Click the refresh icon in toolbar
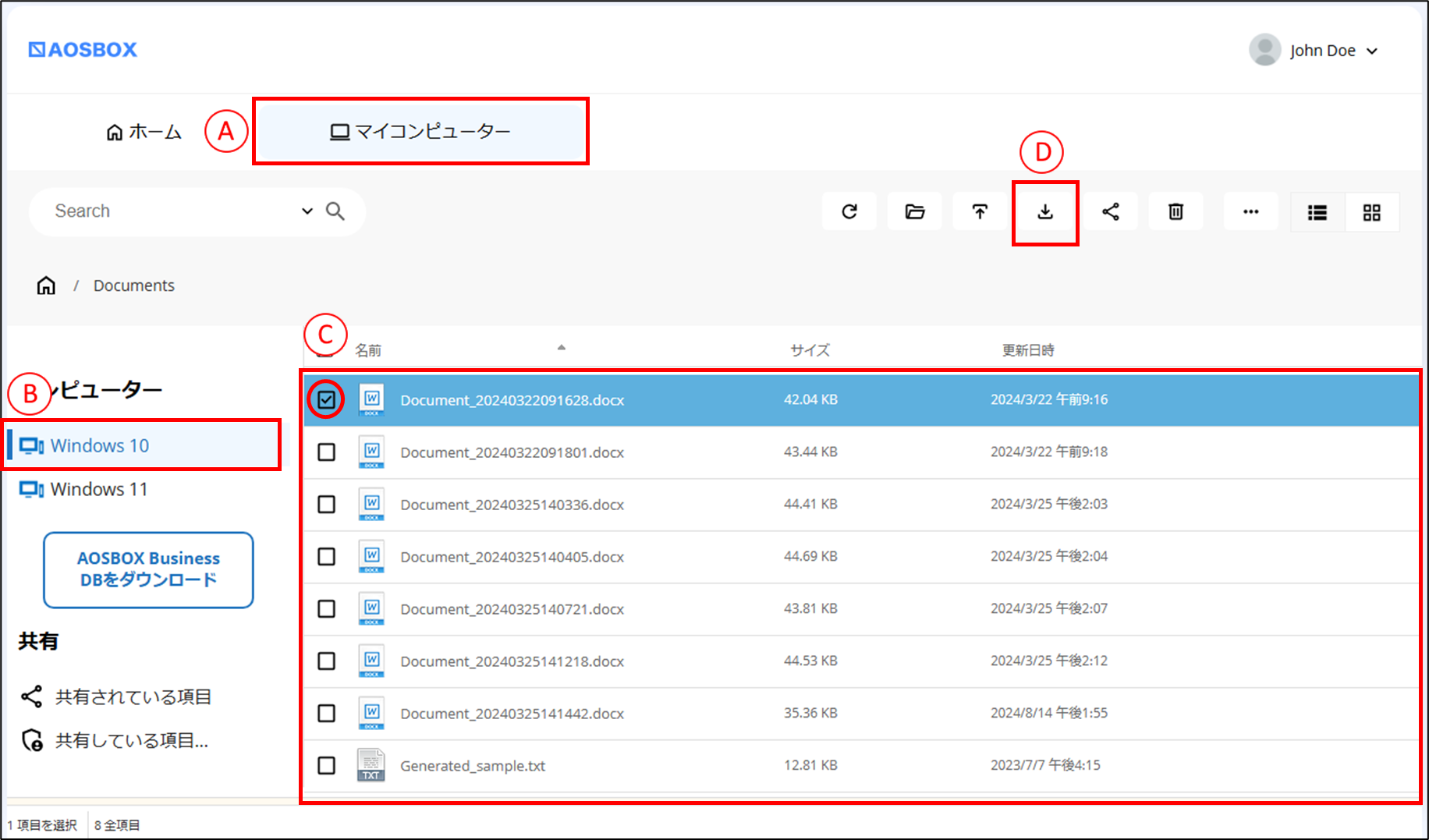Screen dimensions: 1429x840 [x=849, y=211]
